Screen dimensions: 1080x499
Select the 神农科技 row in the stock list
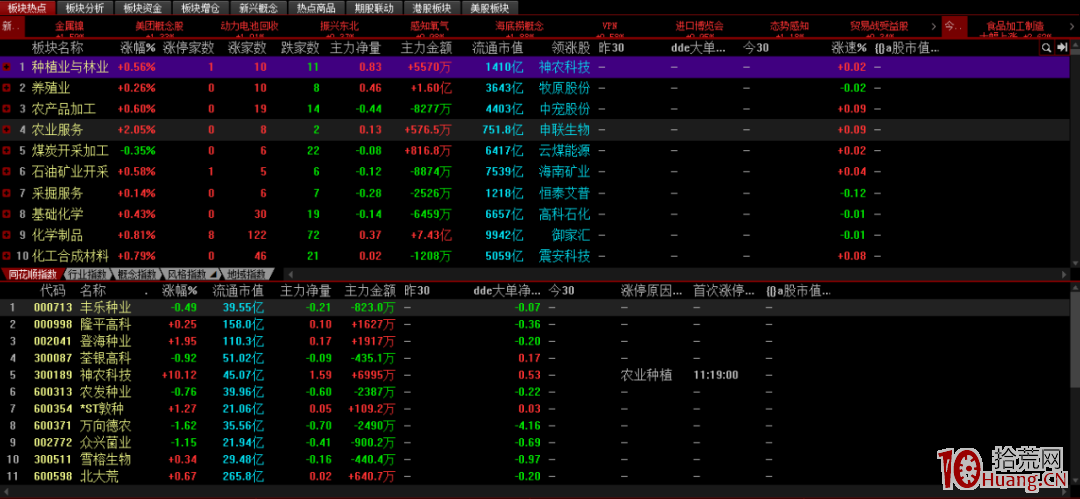534,375
